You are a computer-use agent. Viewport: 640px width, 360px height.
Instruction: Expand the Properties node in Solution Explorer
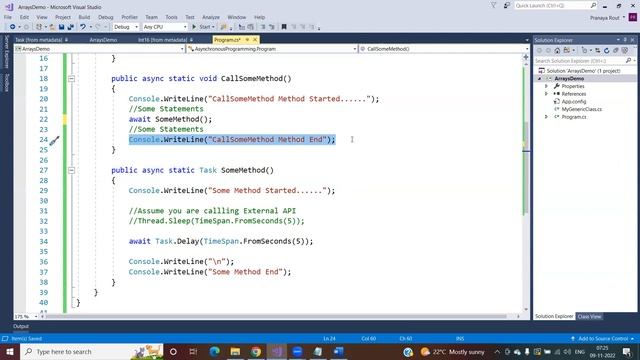(x=546, y=86)
